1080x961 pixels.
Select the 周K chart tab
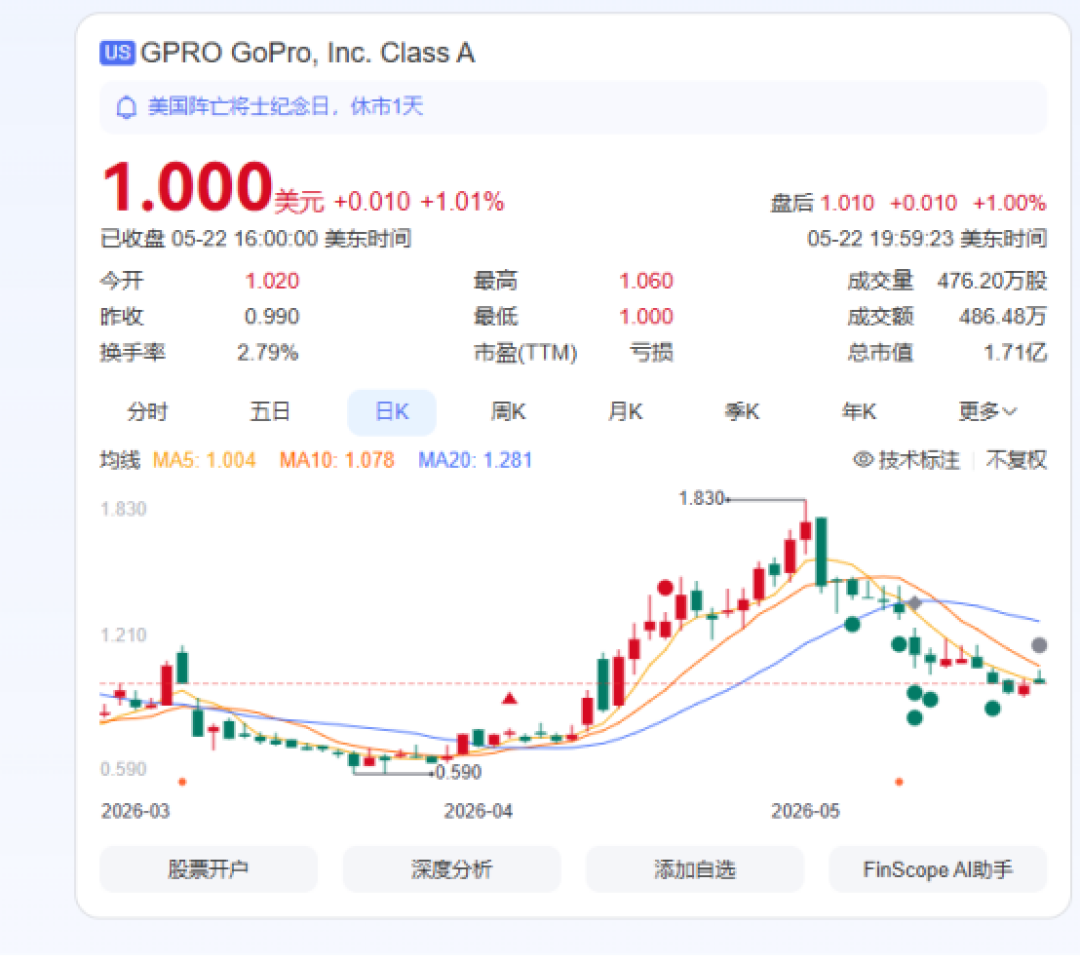point(508,412)
